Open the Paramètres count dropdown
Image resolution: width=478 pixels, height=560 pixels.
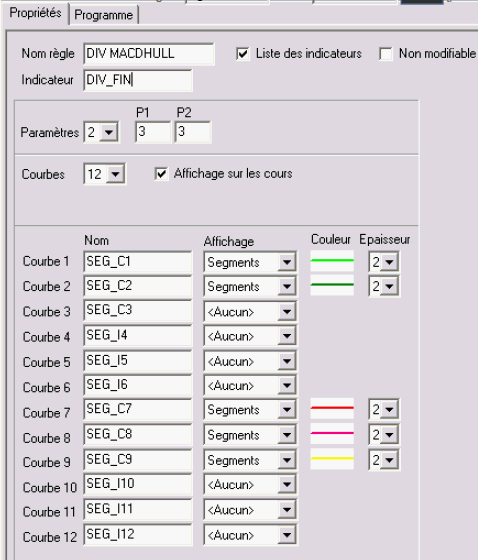point(109,132)
